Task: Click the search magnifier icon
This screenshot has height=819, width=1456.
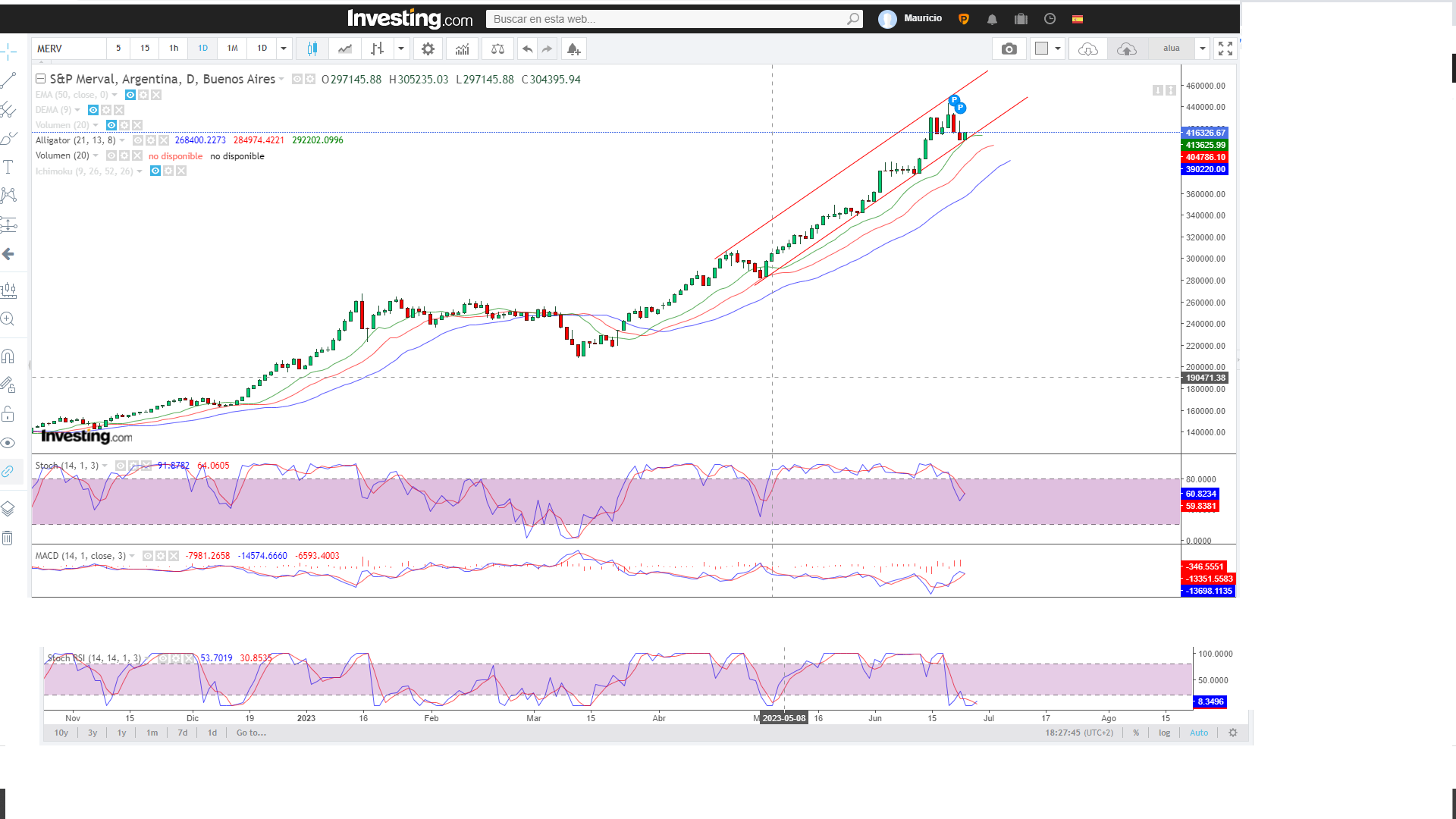Action: 853,19
